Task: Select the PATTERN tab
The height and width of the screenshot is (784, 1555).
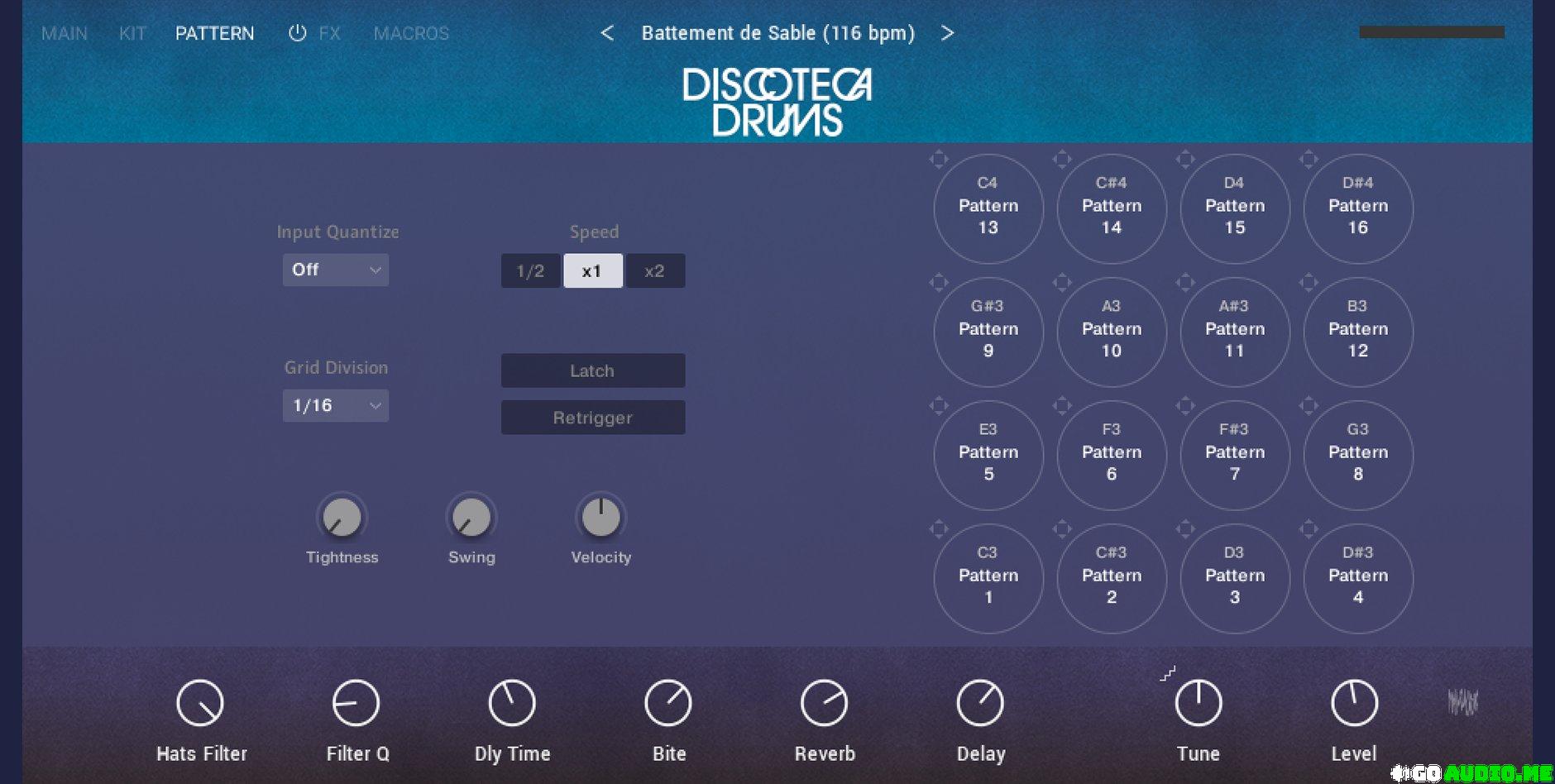Action: tap(215, 33)
